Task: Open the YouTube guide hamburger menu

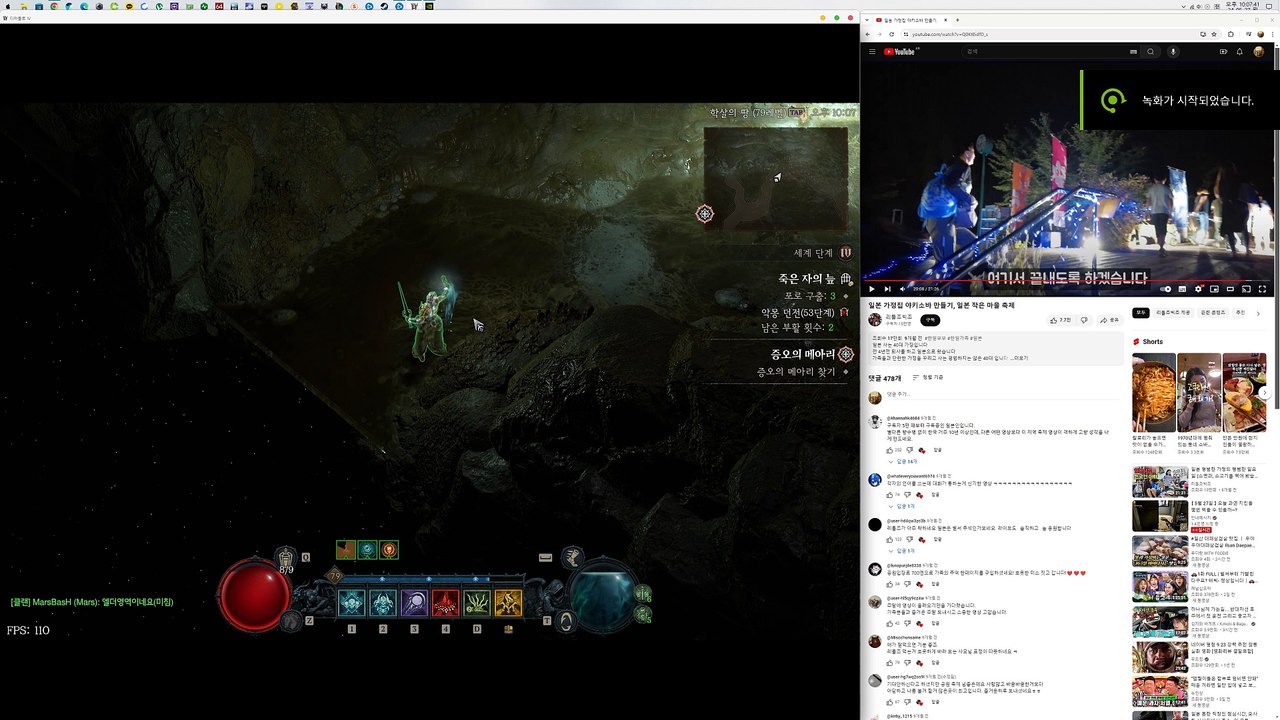Action: pos(872,52)
